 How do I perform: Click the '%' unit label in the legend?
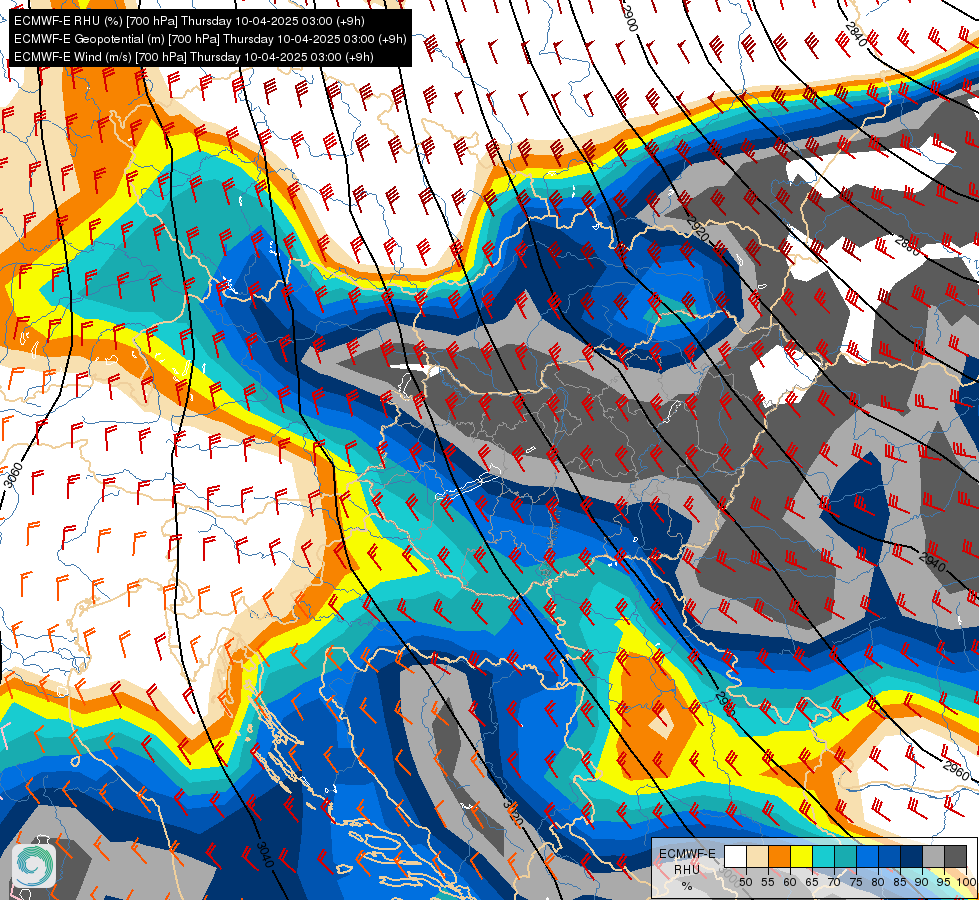pos(687,886)
